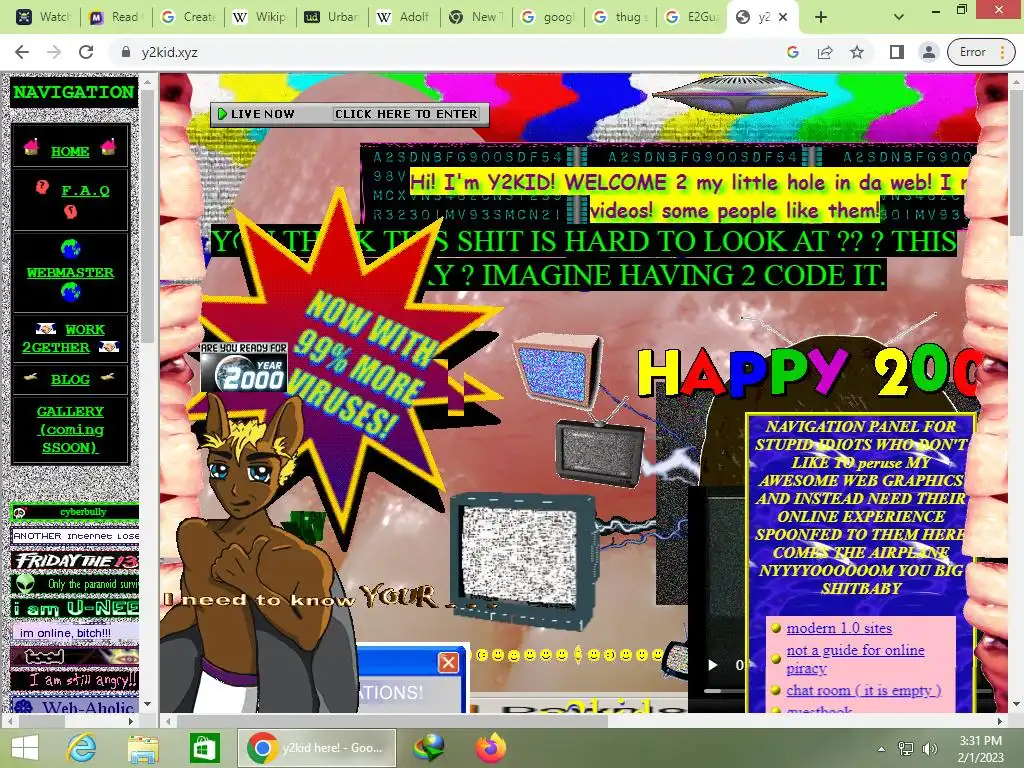Image resolution: width=1024 pixels, height=768 pixels.
Task: Open the BLOG navigation link
Action: point(70,379)
